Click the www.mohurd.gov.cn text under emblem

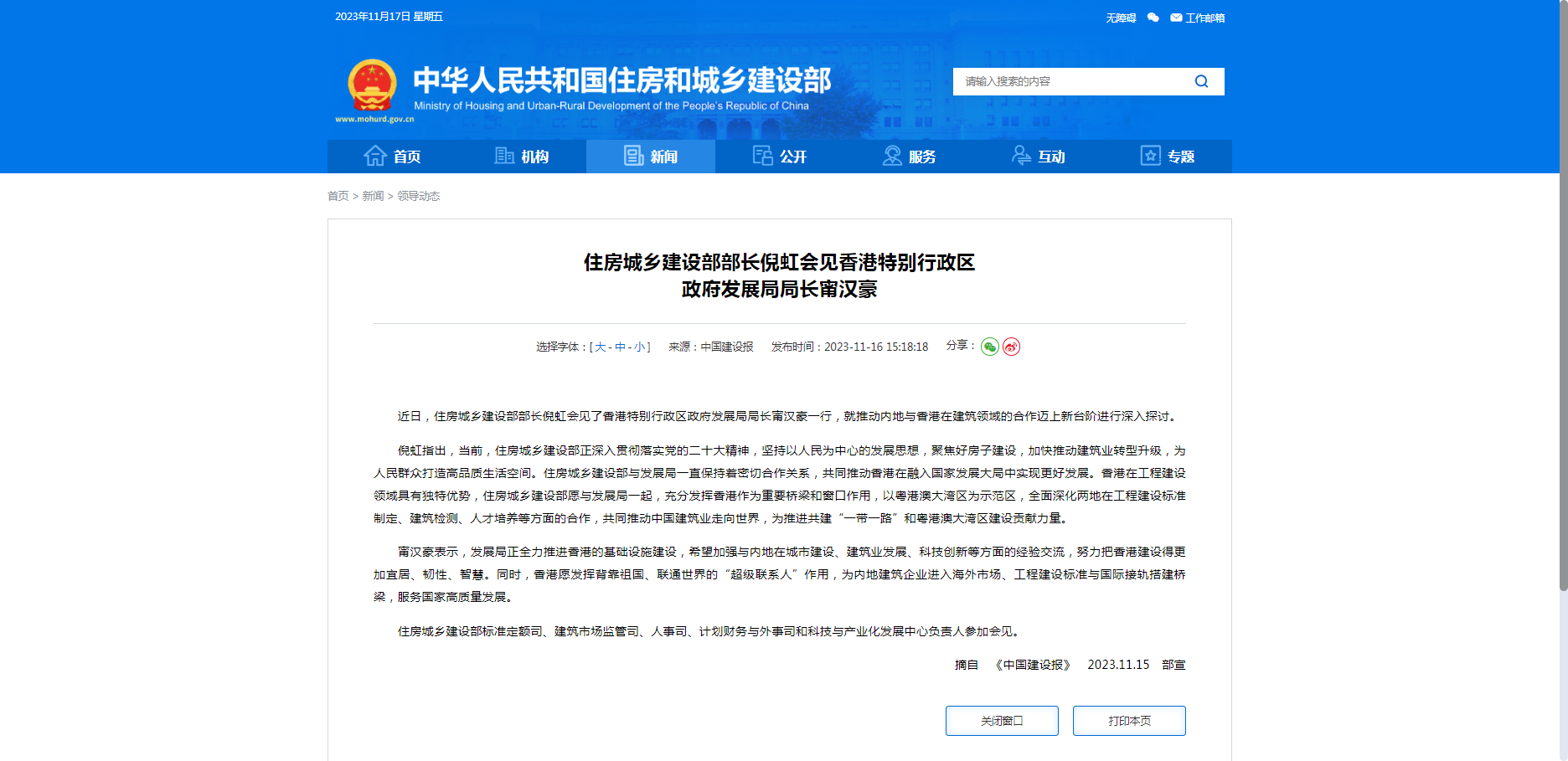tap(374, 119)
